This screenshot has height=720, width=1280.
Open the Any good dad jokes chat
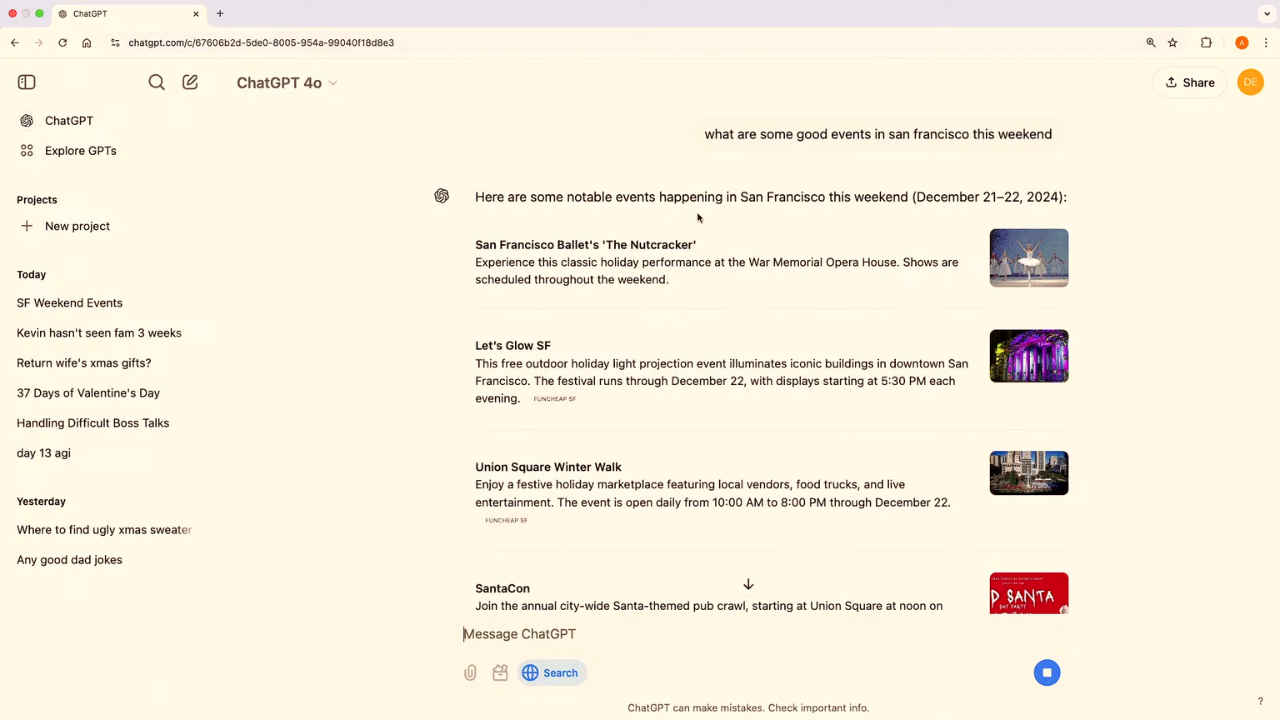click(x=70, y=560)
